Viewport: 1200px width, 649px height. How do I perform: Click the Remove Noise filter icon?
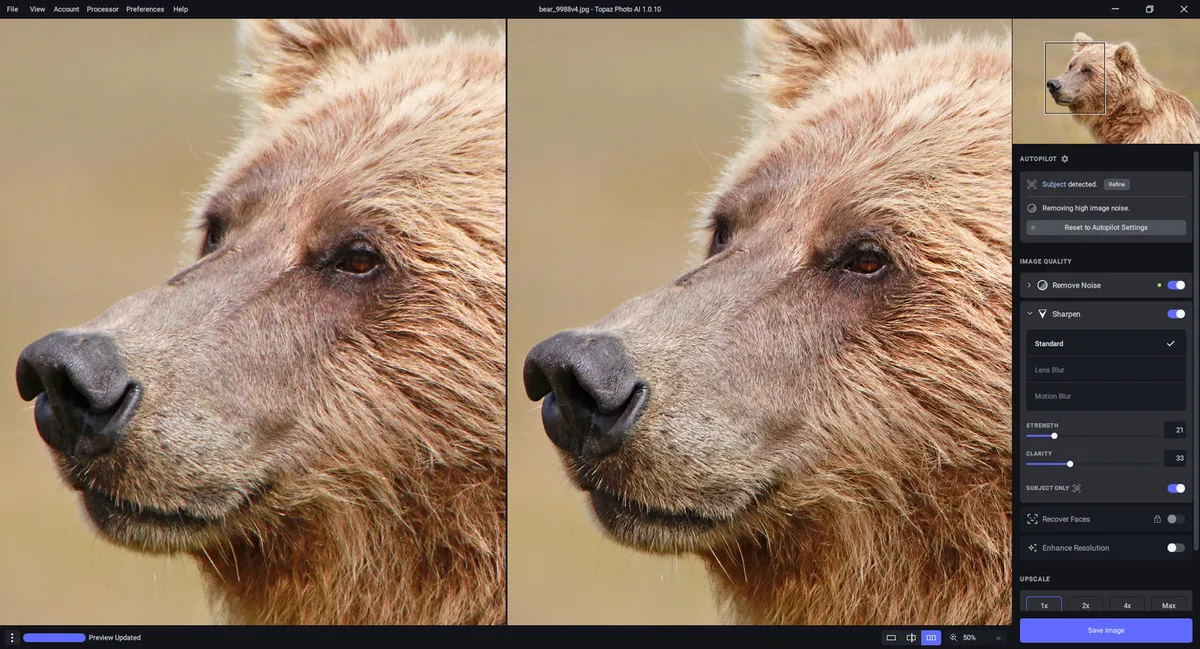pos(1042,285)
